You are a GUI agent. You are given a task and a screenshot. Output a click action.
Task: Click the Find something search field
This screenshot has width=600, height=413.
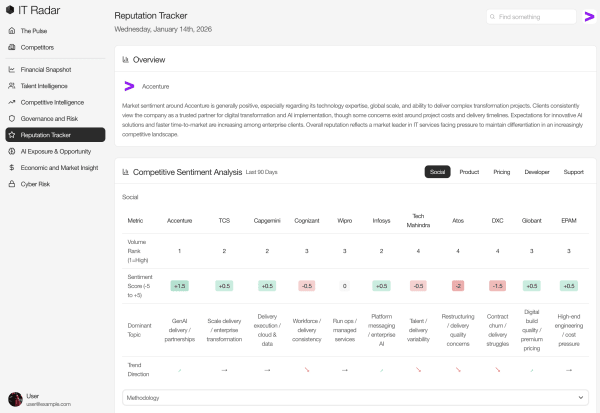[x=531, y=17]
